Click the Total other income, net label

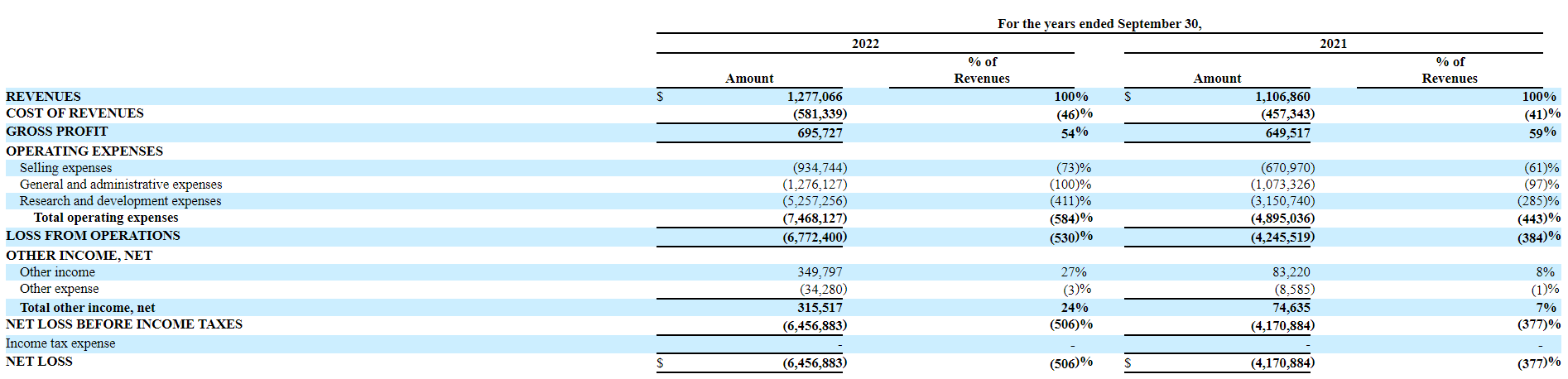[87, 308]
